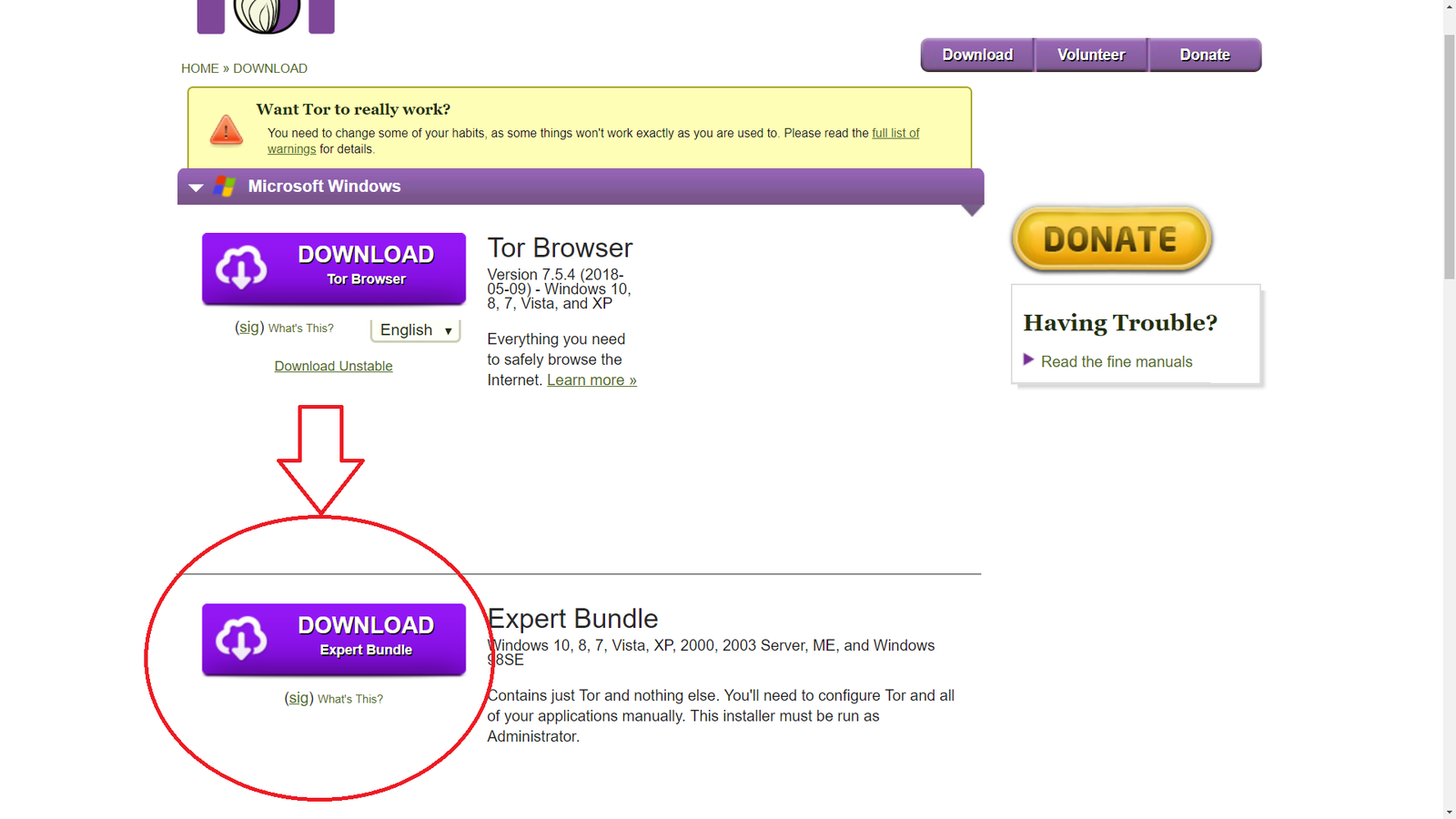
Task: Open the English language dropdown
Action: click(415, 330)
